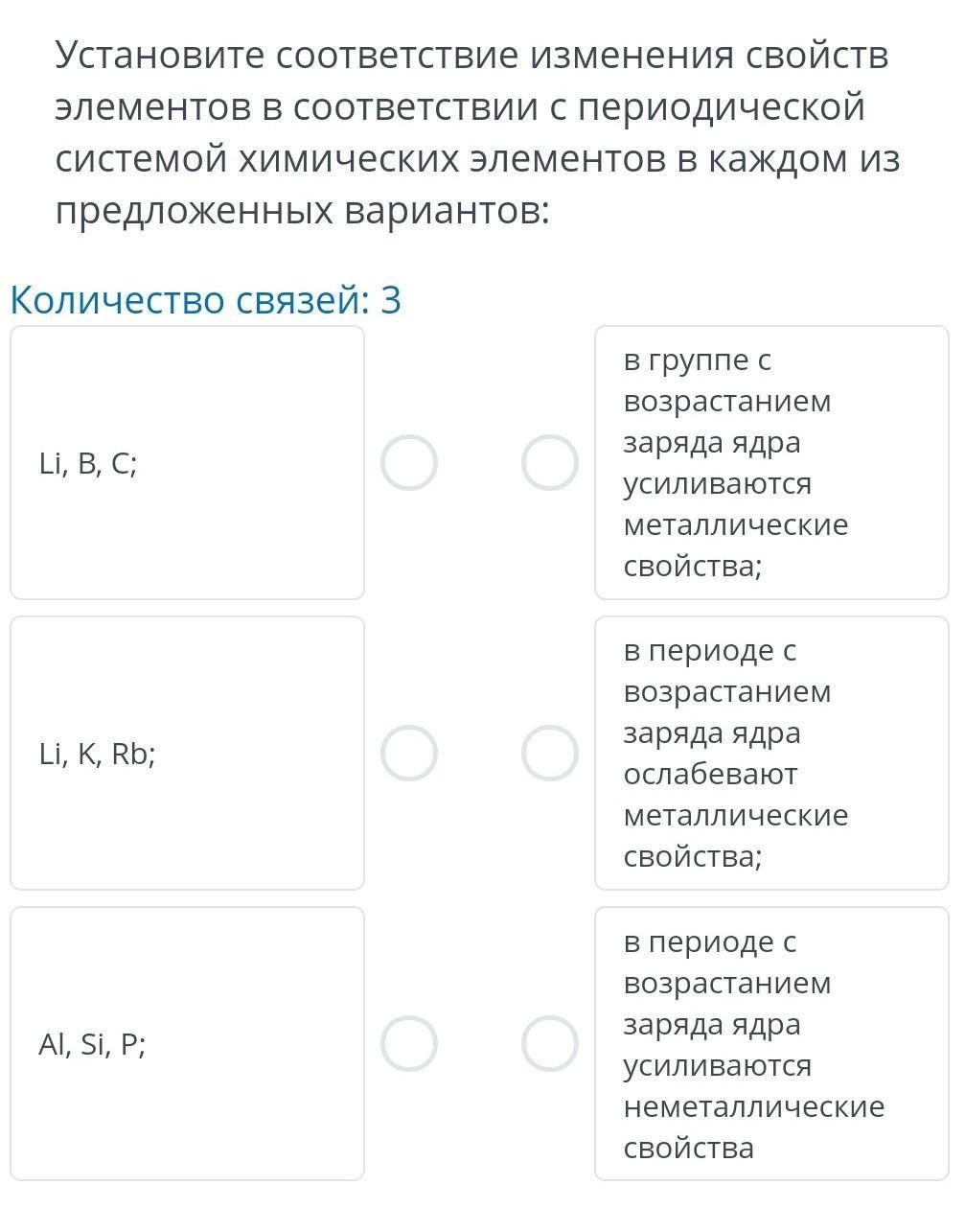
Task: Click the 'в группе с возрастанием' card
Action: coord(771,463)
